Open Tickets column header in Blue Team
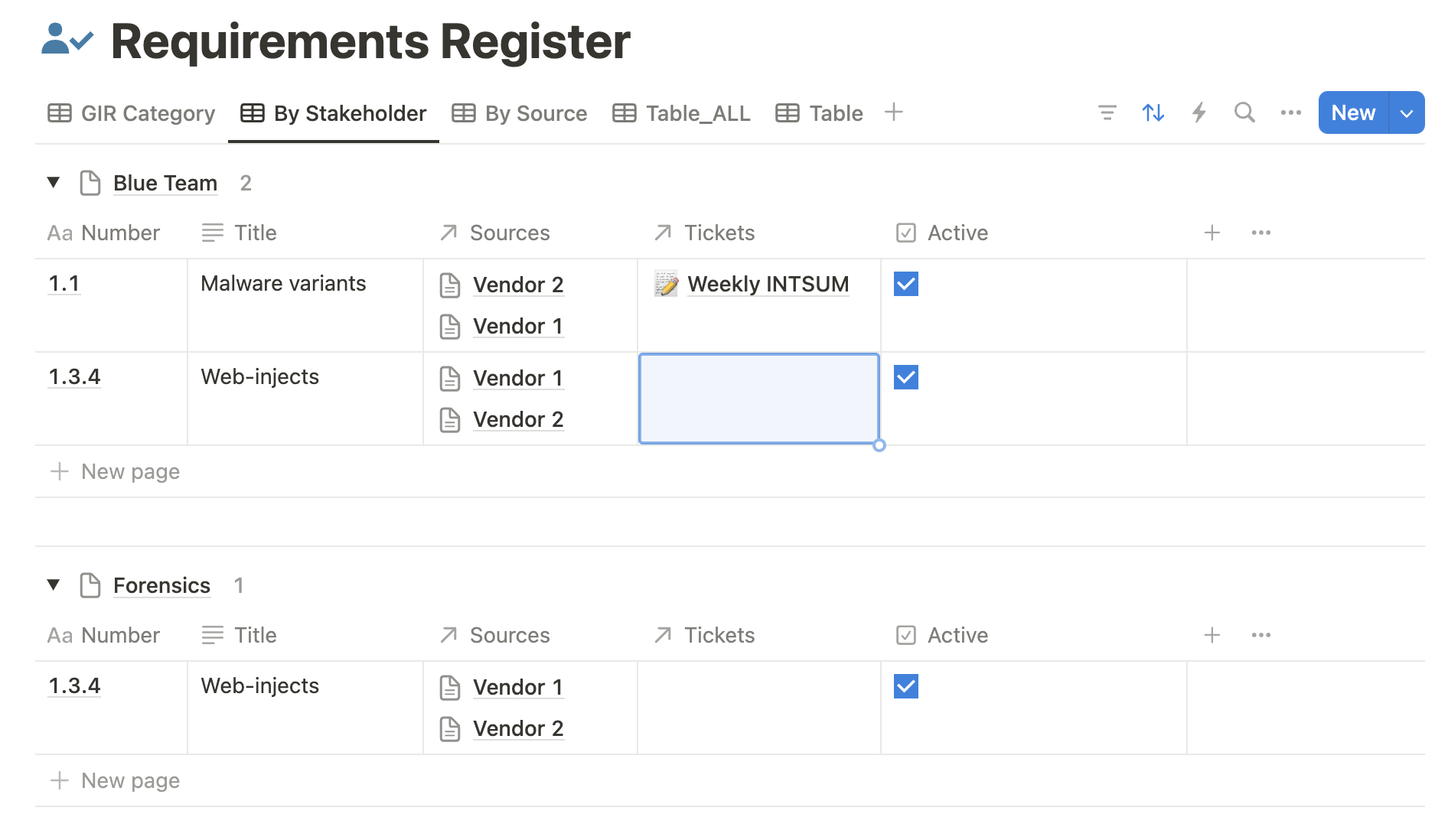Image resolution: width=1448 pixels, height=840 pixels. pyautogui.click(x=704, y=233)
